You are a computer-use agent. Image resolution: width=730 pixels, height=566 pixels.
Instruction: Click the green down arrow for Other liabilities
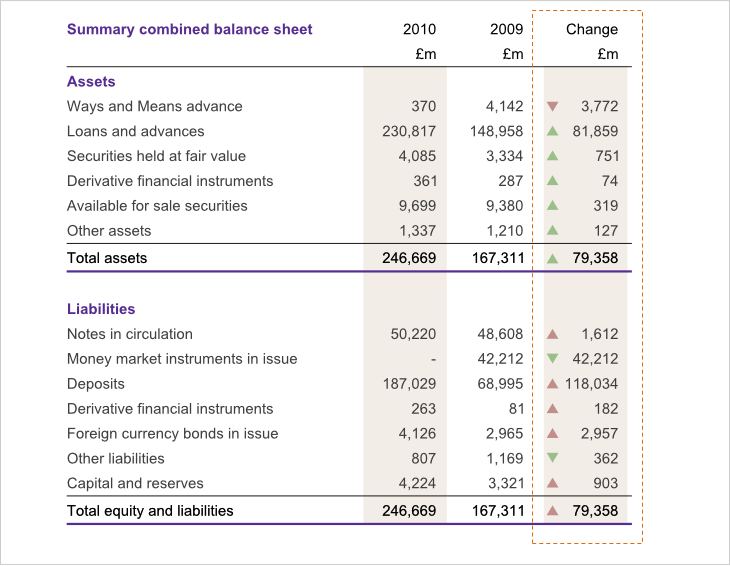[x=552, y=459]
